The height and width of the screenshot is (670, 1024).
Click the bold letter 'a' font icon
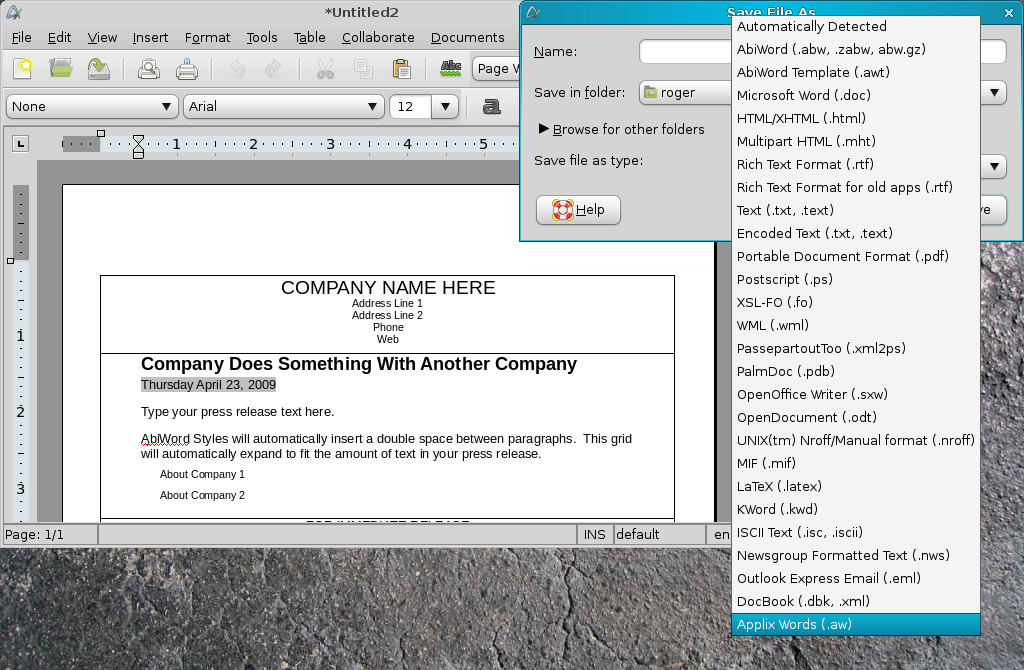(492, 106)
